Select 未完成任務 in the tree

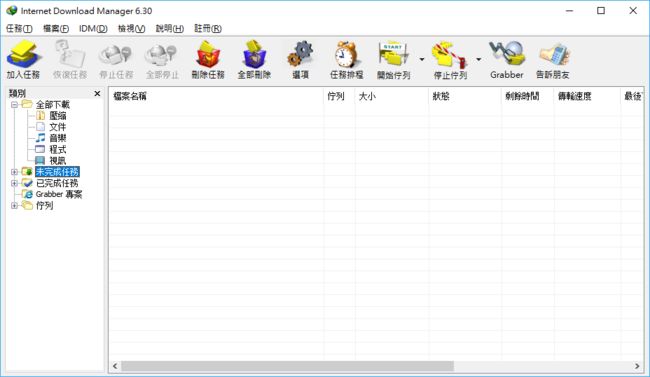tap(57, 172)
